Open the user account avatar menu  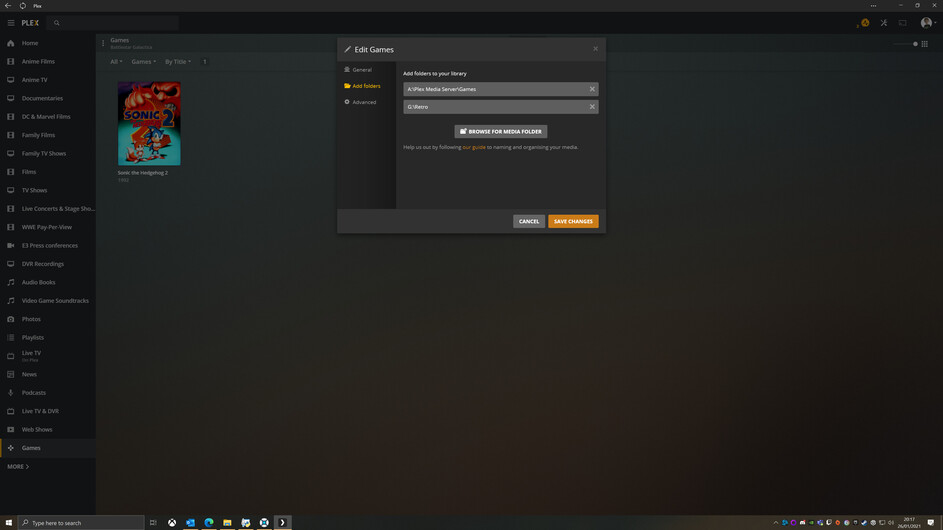(928, 23)
